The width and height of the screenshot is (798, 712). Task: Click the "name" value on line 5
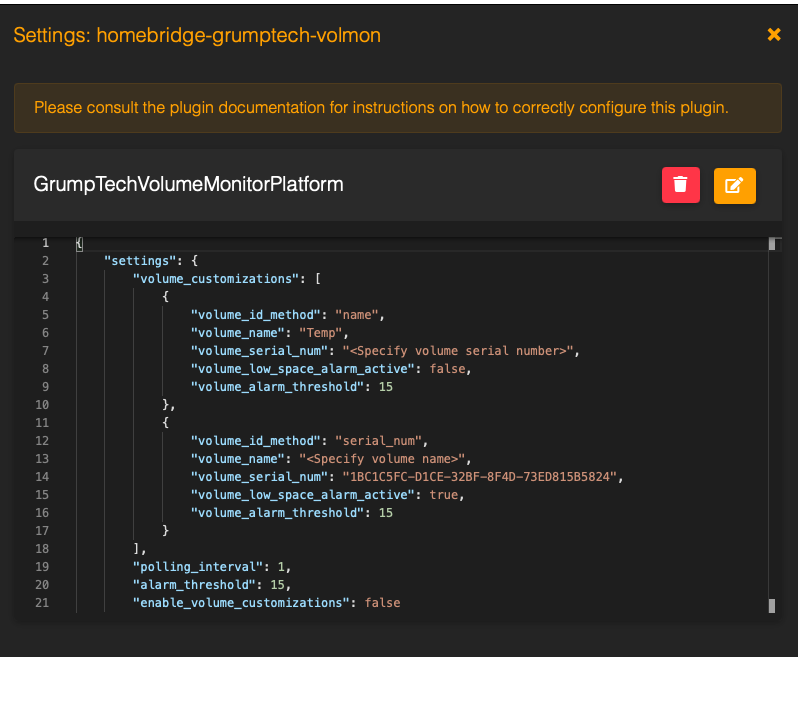[357, 315]
